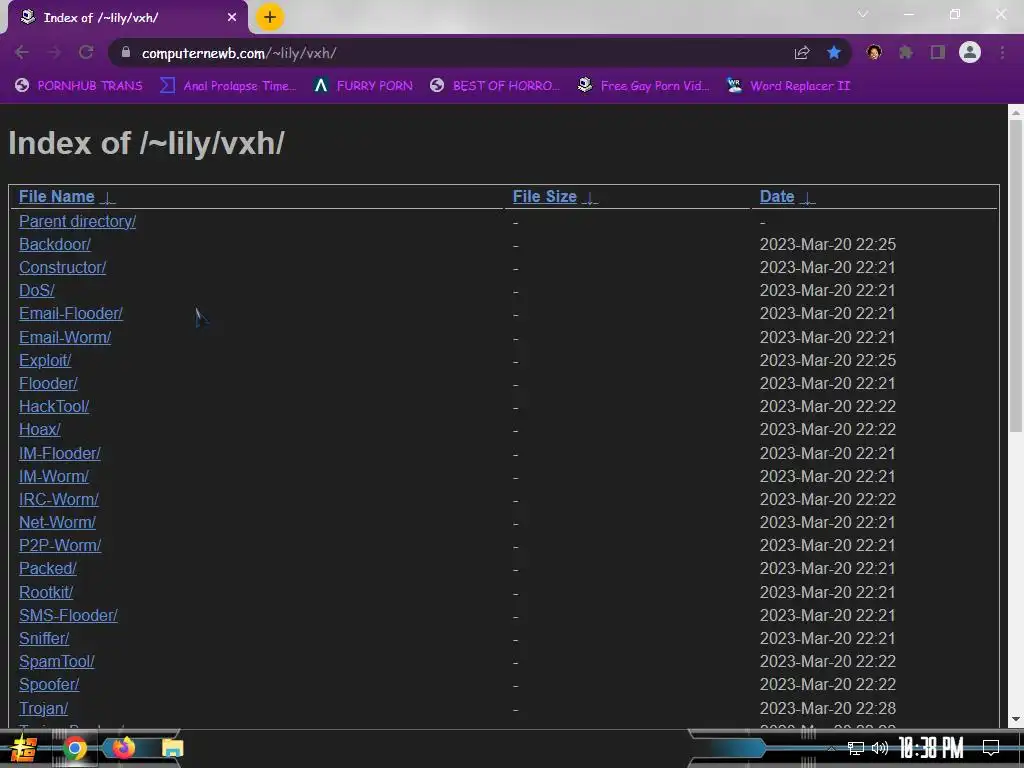Open the Net-Worm/ folder
1024x768 pixels.
click(x=57, y=522)
